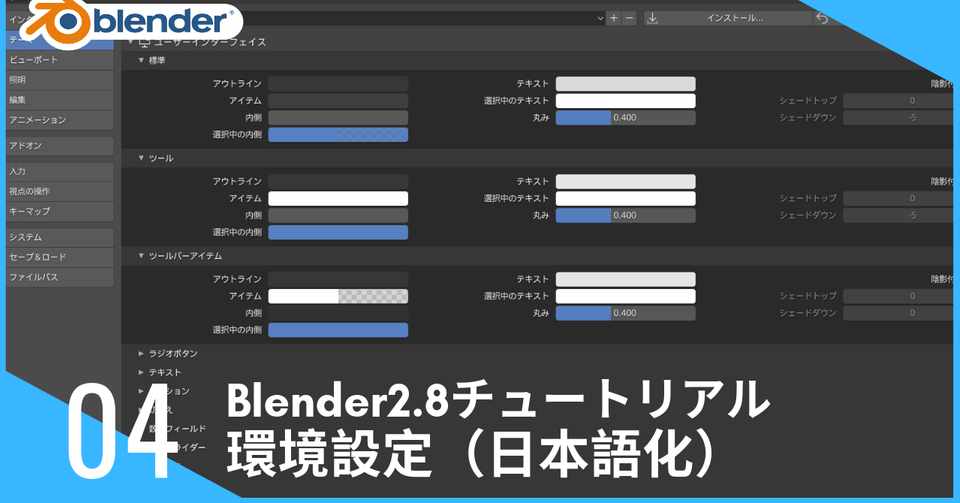This screenshot has height=503, width=960.
Task: Pick ツールバーアイテム アイテム transparent swatch
Action: [338, 296]
